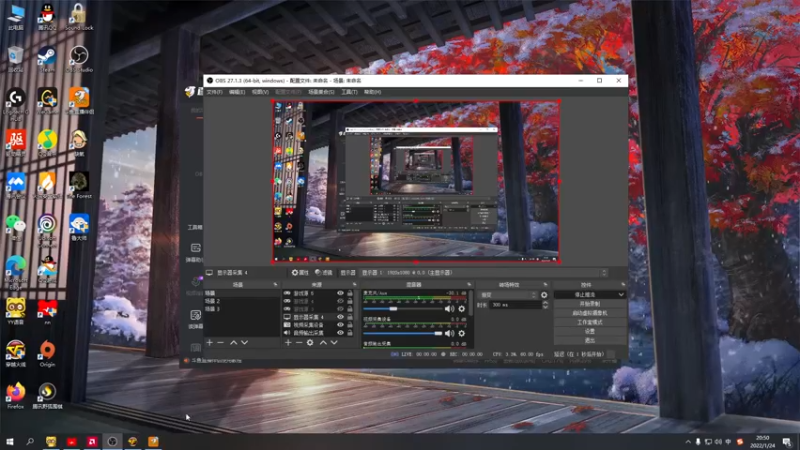
Task: Move the selected source down
Action: point(334,342)
